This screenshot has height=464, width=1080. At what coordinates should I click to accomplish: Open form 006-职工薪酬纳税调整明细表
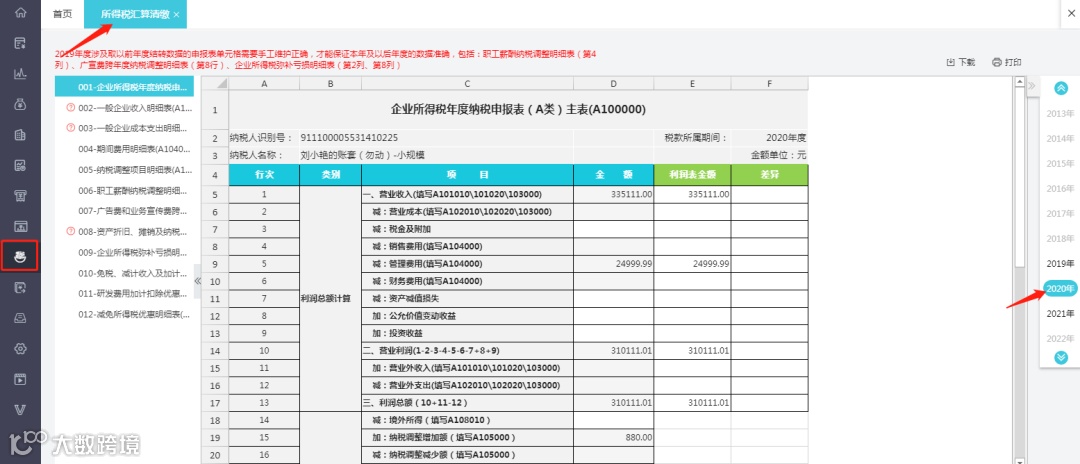[x=130, y=190]
